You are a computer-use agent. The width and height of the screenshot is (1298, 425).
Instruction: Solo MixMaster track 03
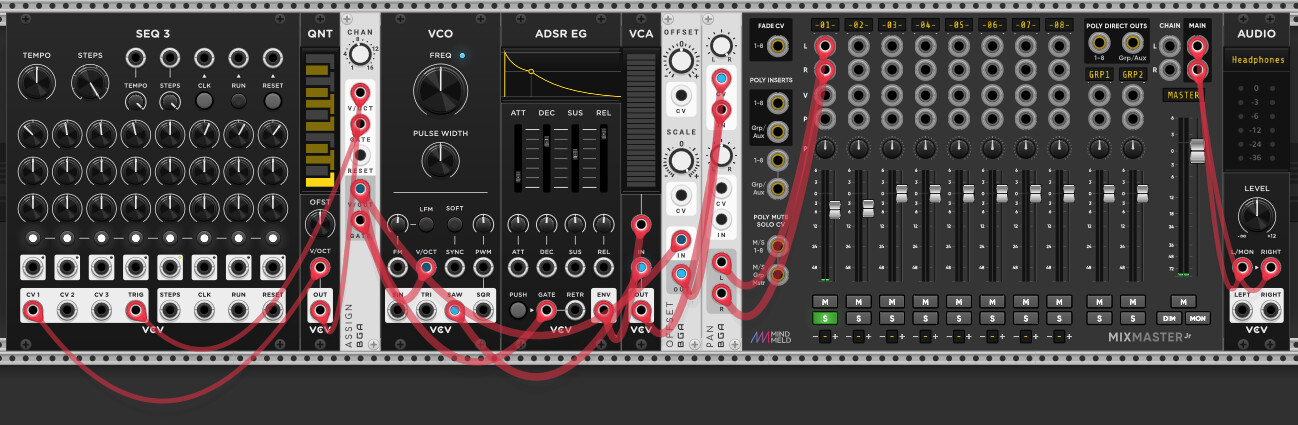[892, 317]
